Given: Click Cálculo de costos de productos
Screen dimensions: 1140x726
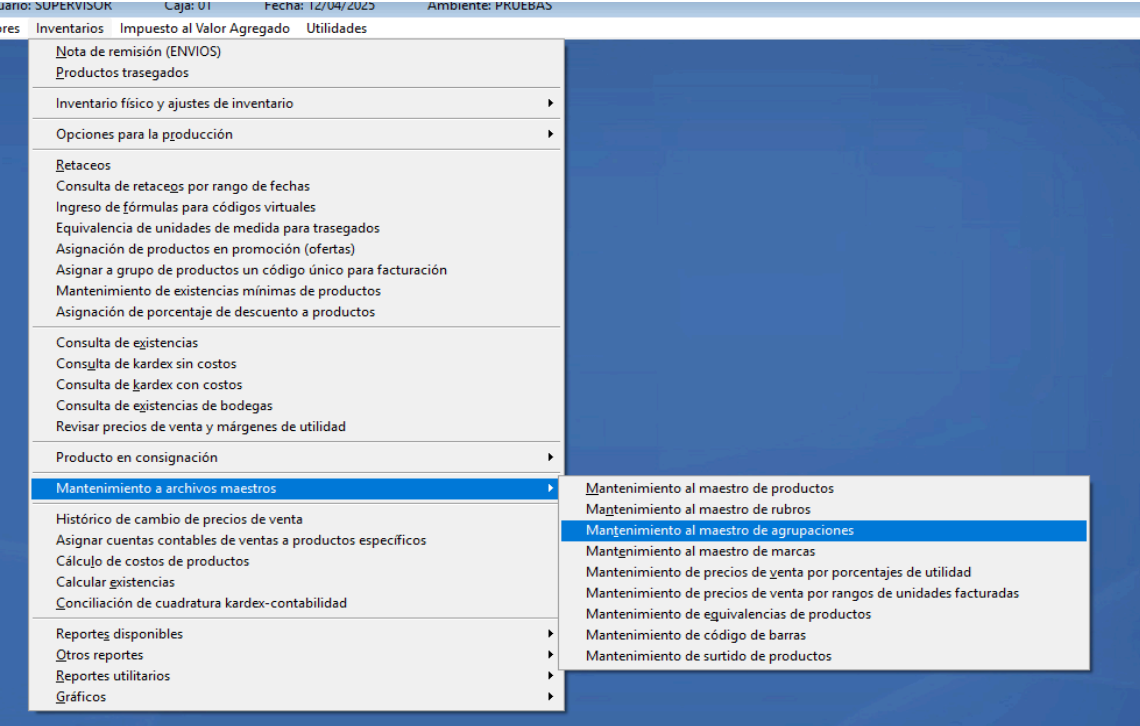Looking at the screenshot, I should tap(152, 561).
